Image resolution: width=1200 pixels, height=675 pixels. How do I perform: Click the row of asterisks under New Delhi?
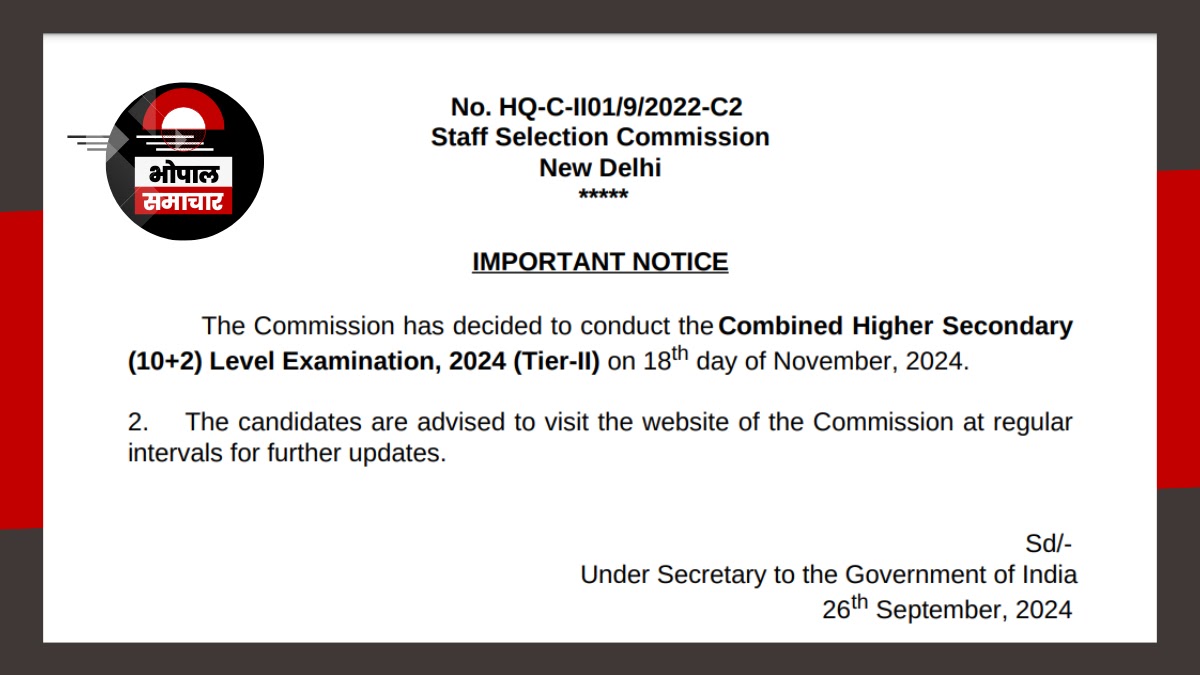pyautogui.click(x=603, y=195)
